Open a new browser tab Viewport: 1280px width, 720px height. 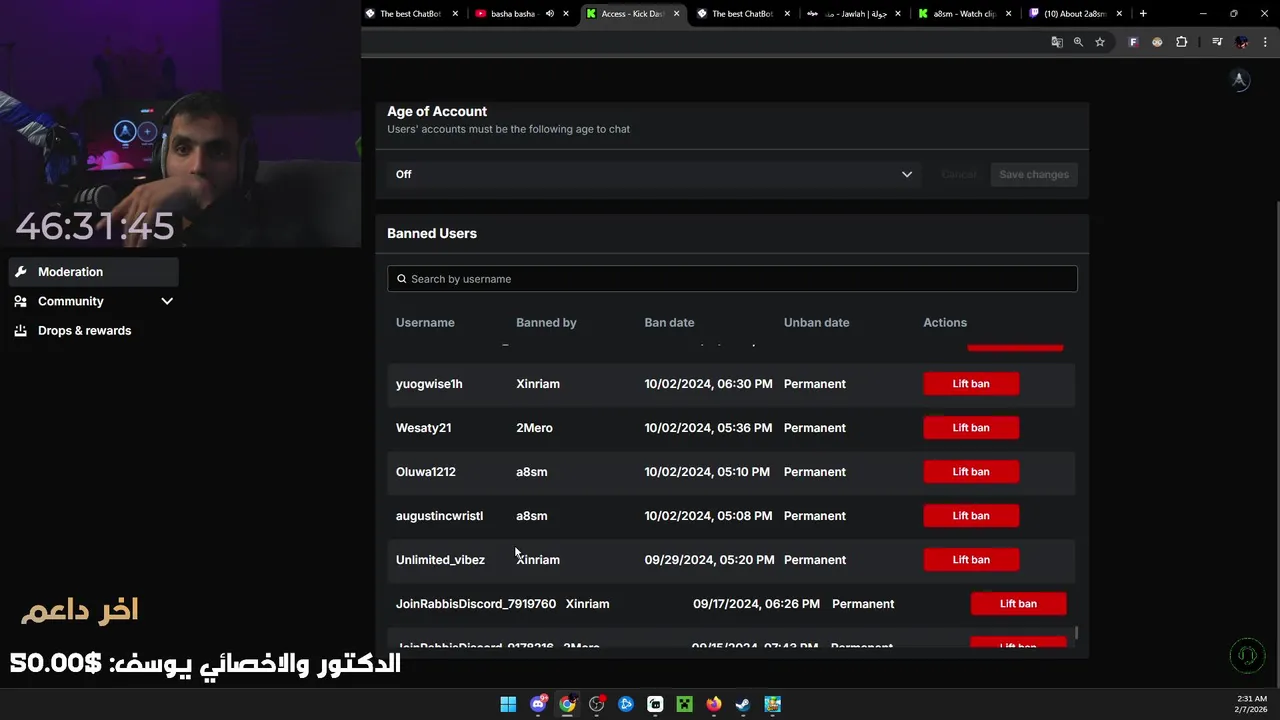pyautogui.click(x=1143, y=13)
